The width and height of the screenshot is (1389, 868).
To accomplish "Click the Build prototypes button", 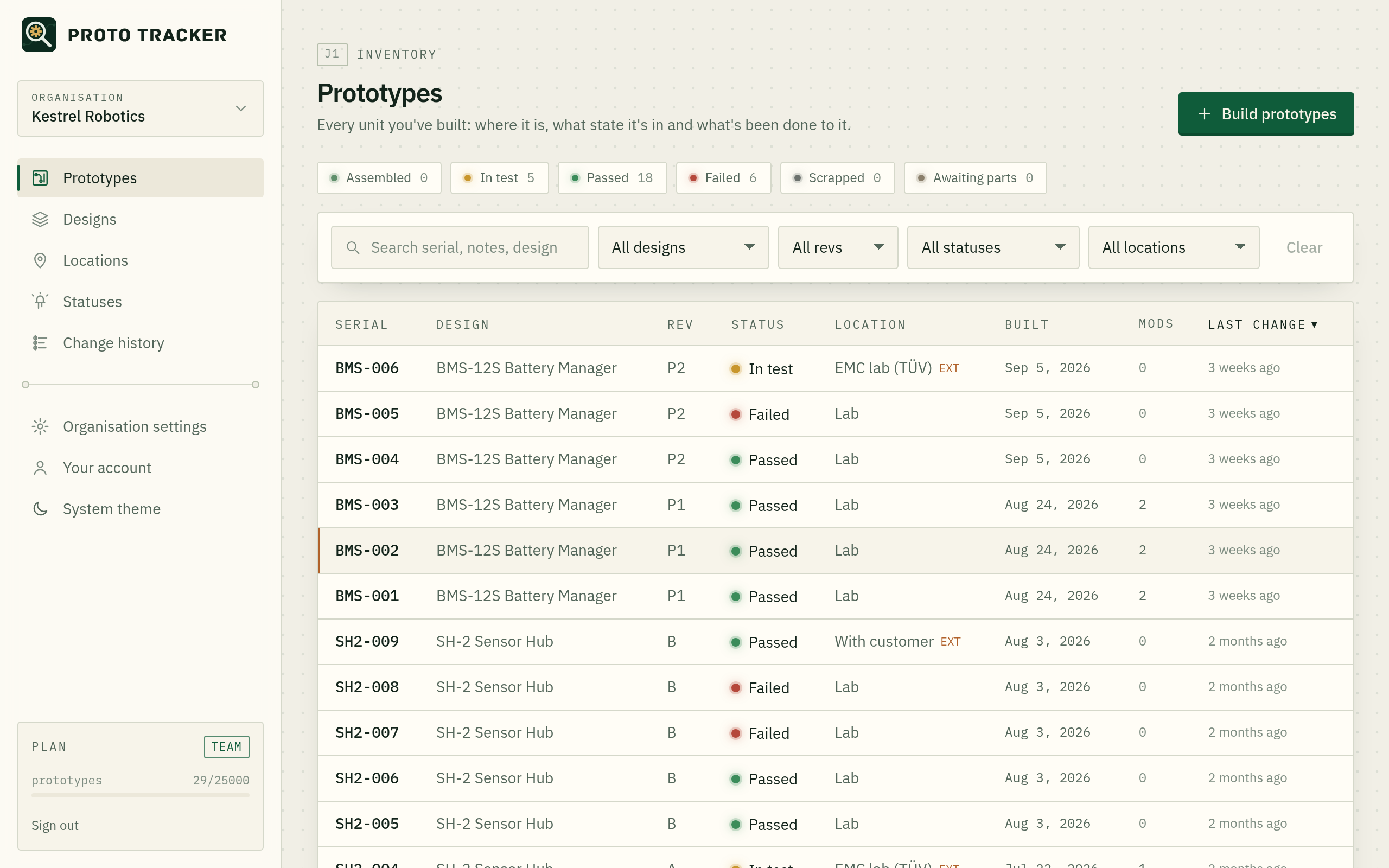I will click(x=1266, y=114).
